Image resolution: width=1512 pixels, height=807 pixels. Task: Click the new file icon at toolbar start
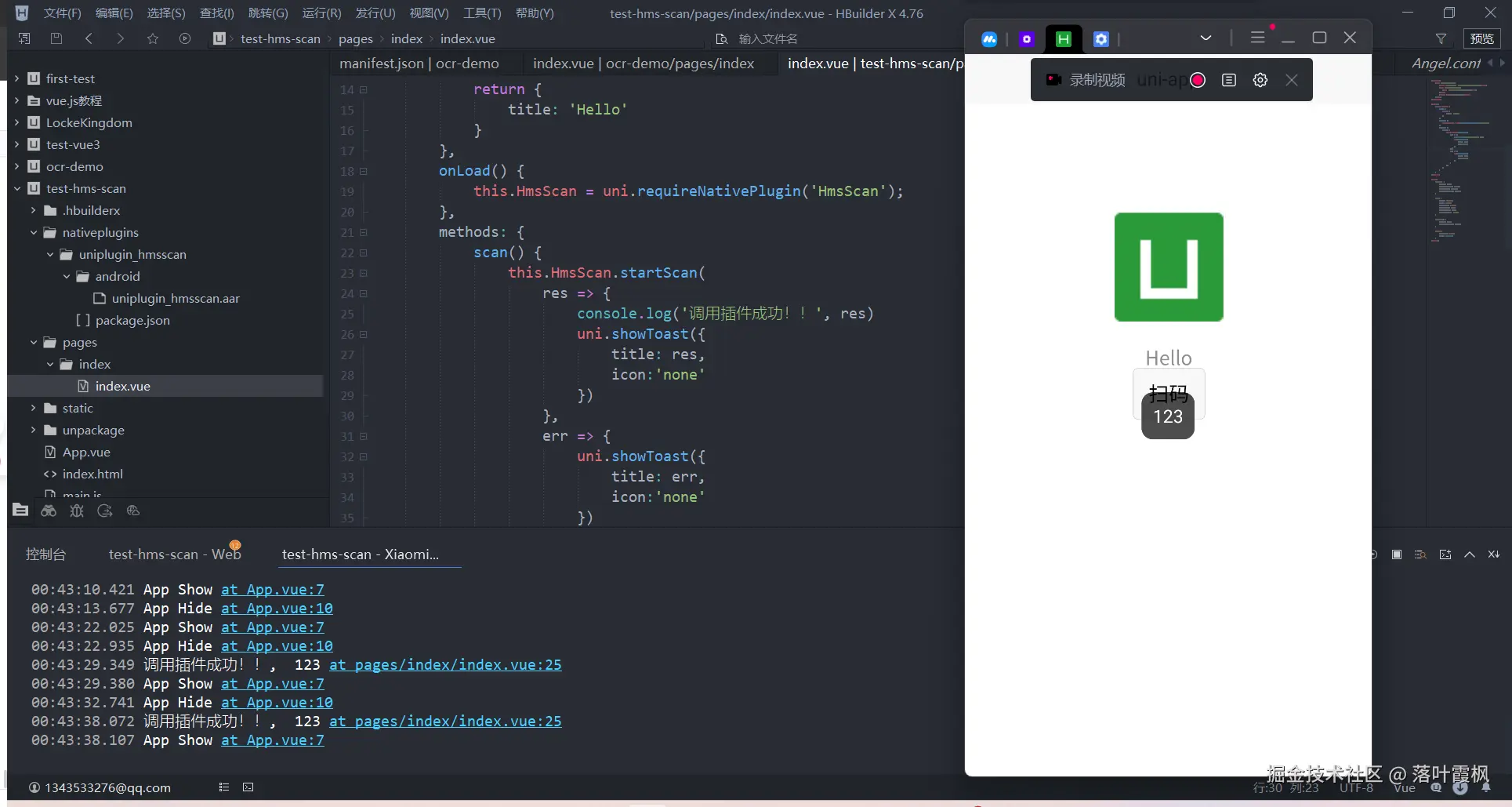[24, 38]
